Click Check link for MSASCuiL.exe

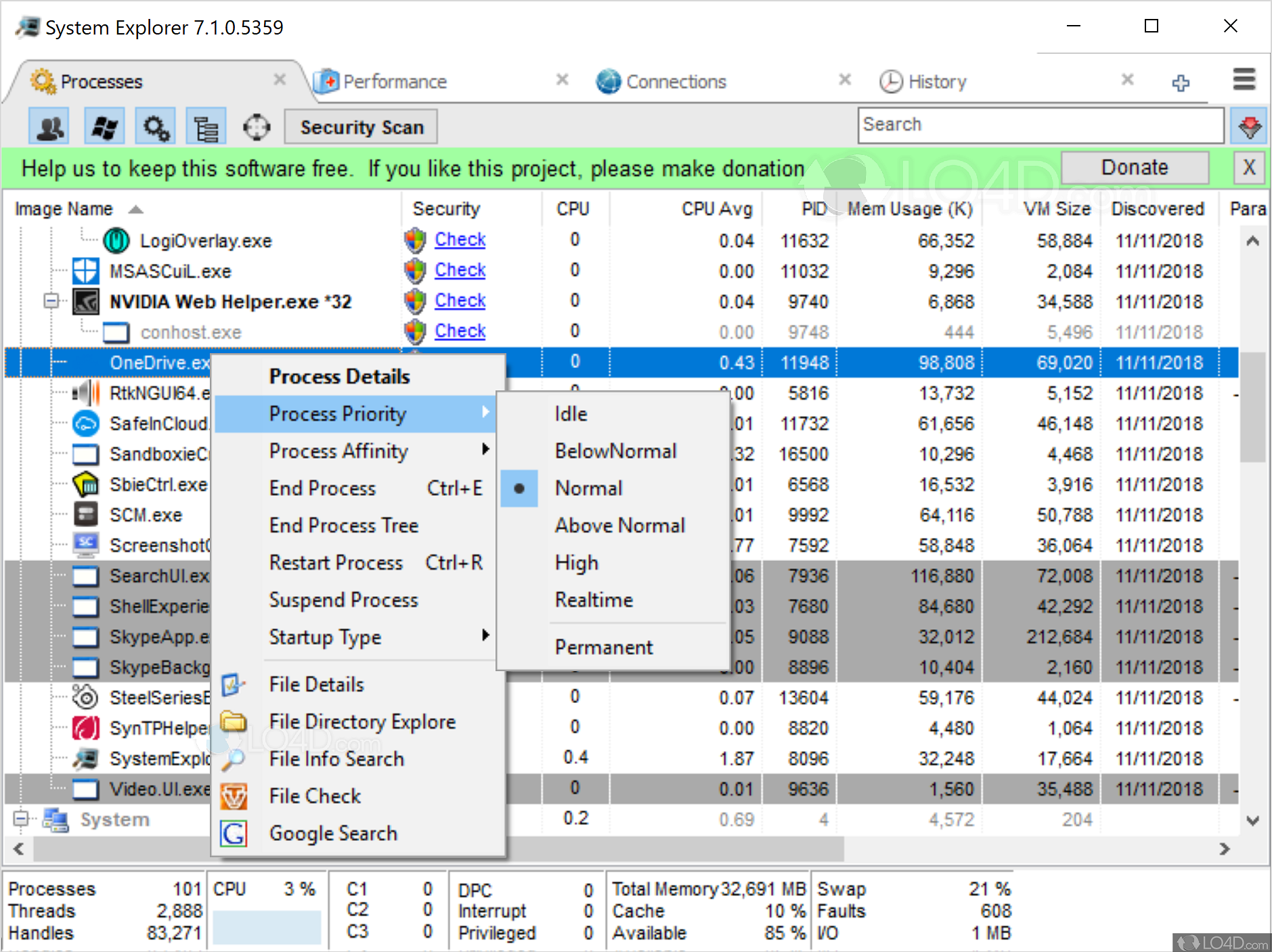tap(460, 270)
